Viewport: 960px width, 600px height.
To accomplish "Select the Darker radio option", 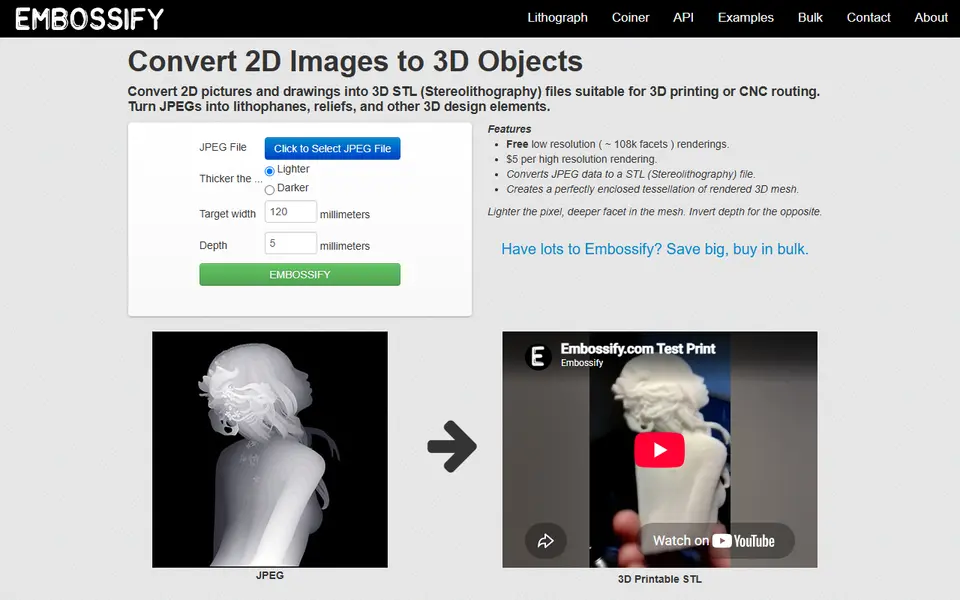I will coord(269,190).
